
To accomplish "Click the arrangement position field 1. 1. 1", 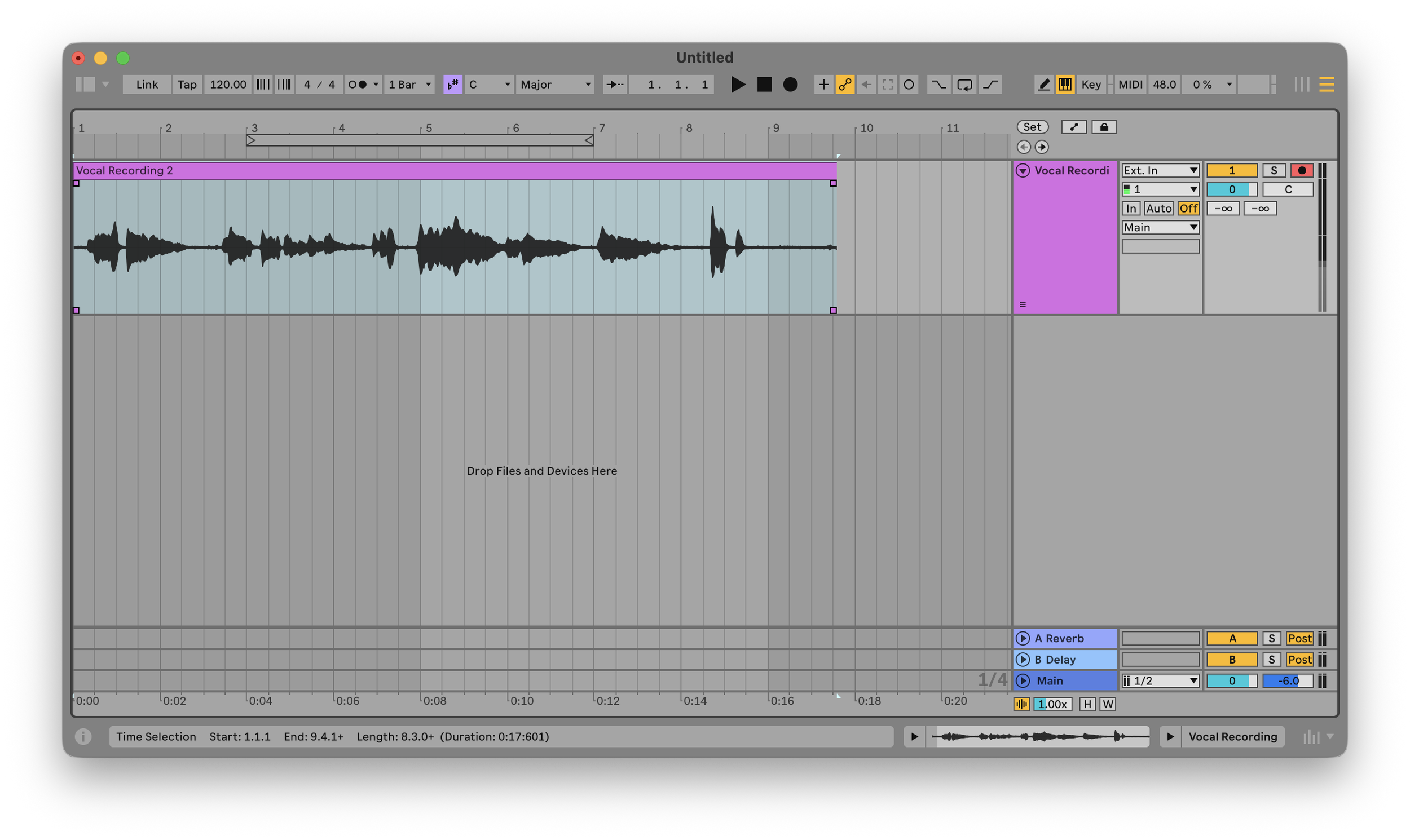I will coord(672,85).
